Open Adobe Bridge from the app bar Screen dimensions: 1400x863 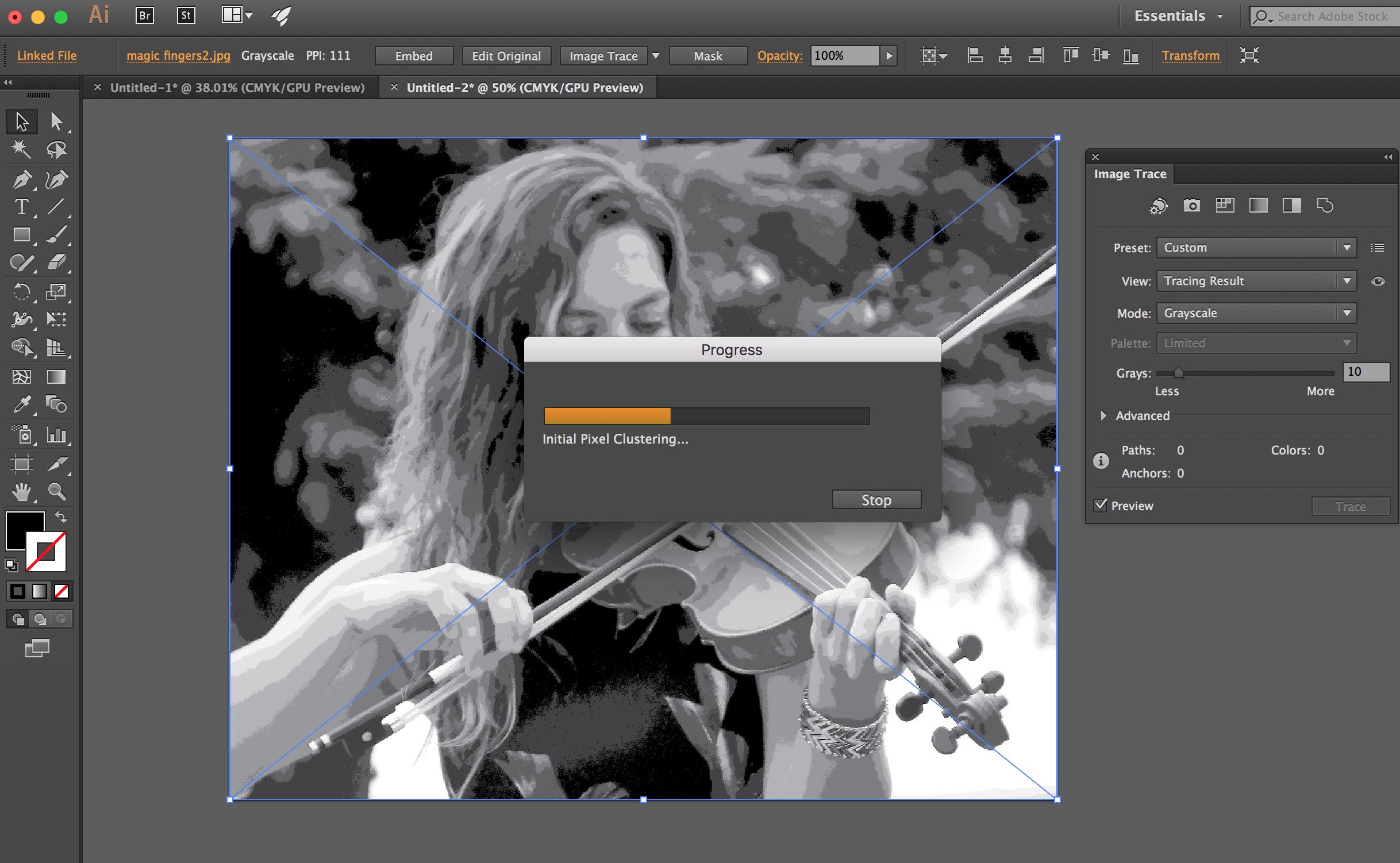pos(145,16)
